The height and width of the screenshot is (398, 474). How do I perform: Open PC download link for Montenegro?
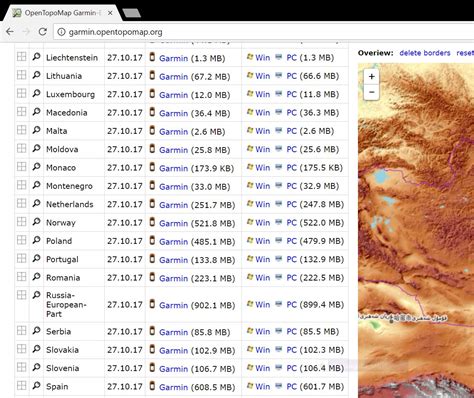pos(291,186)
